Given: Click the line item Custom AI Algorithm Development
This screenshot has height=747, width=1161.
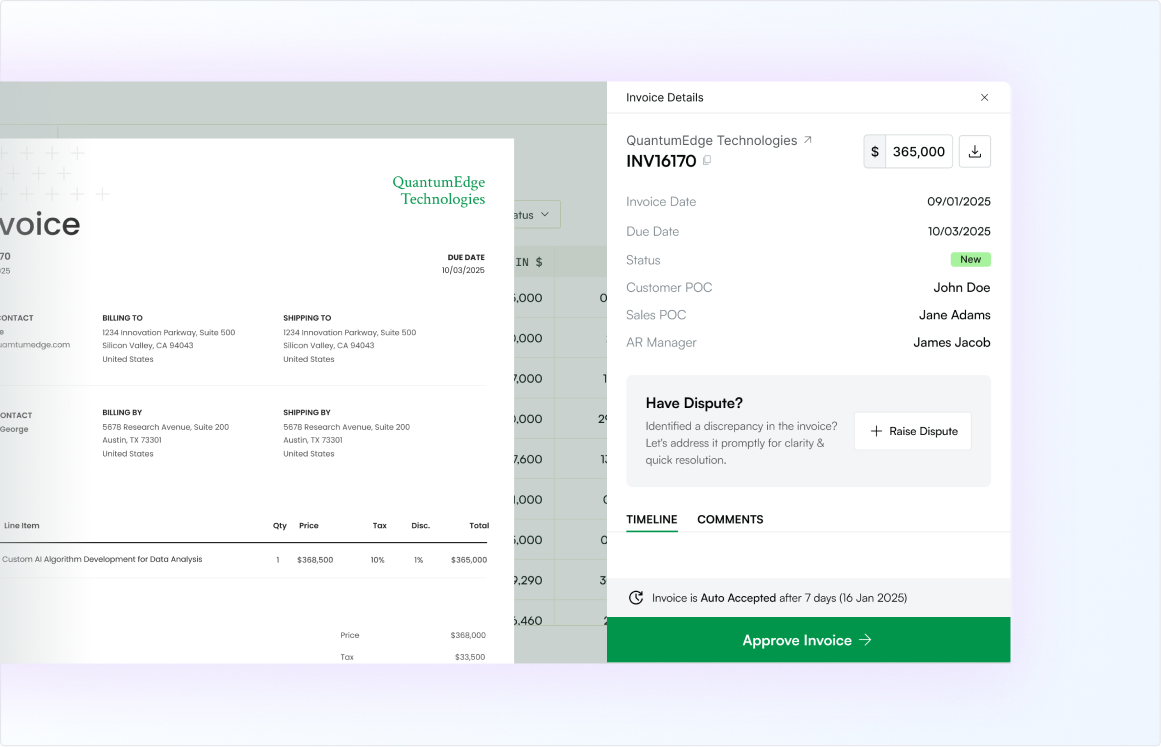Looking at the screenshot, I should 102,559.
